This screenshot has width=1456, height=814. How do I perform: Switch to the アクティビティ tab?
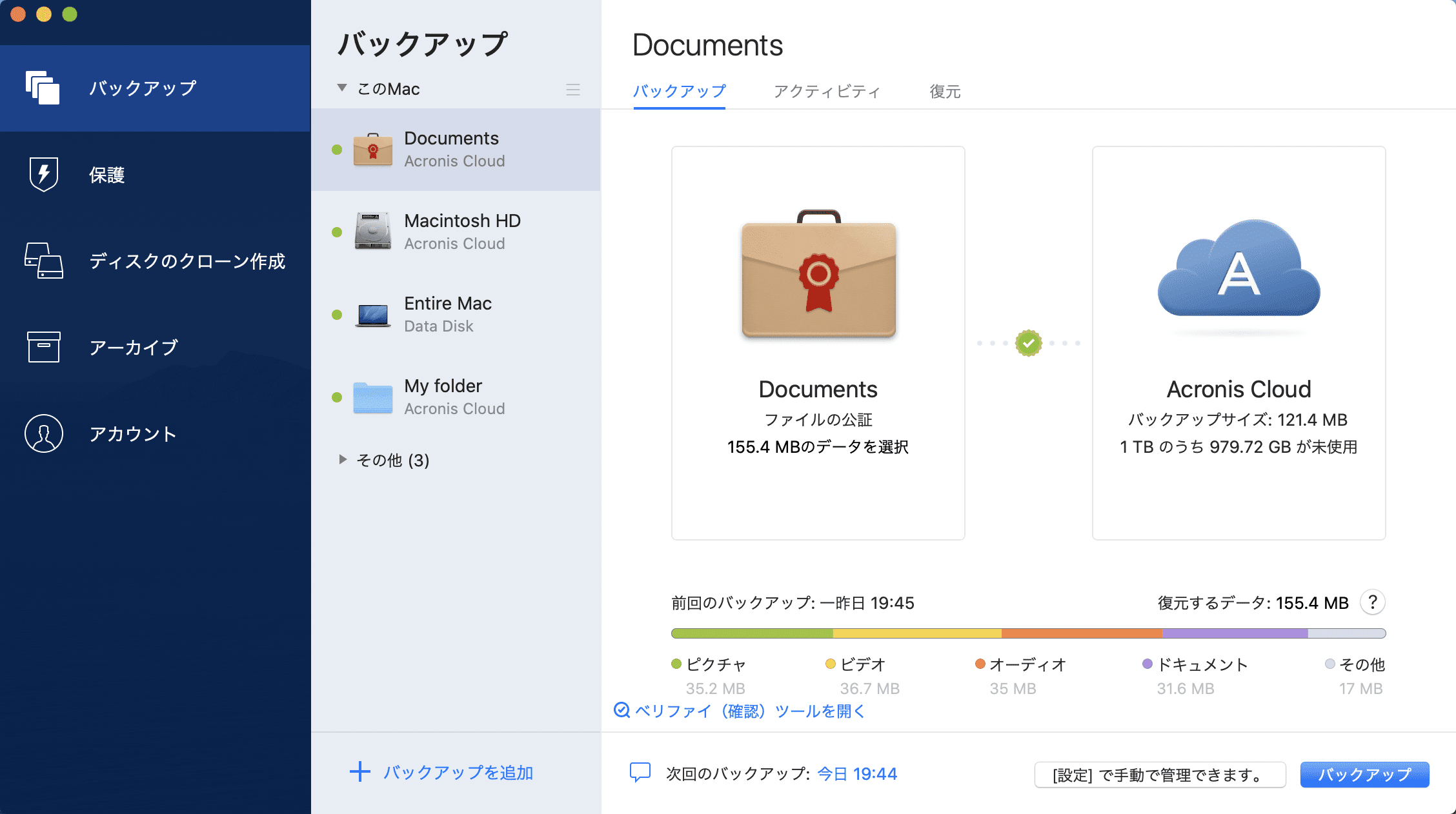pos(827,92)
